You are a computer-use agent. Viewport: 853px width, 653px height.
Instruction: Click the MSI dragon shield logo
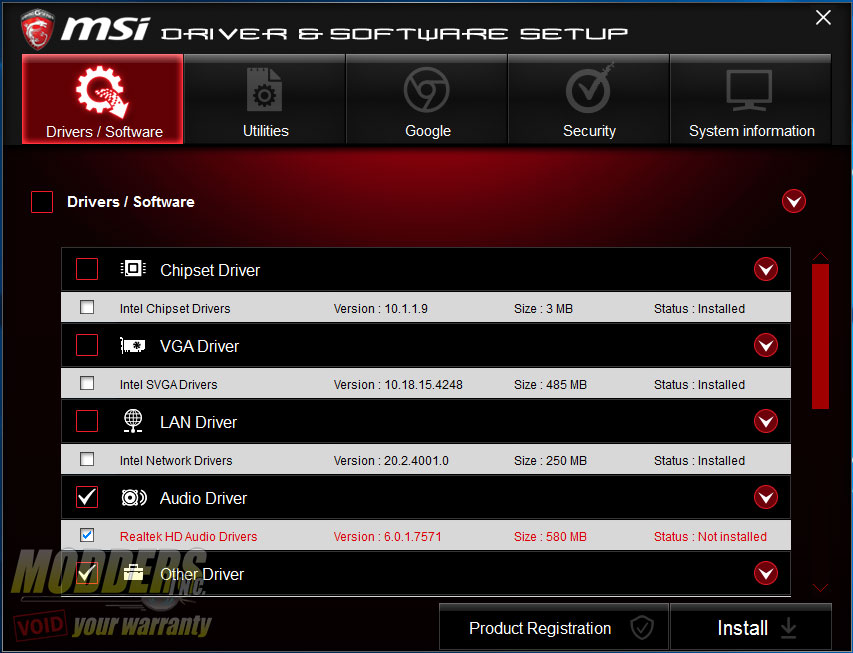click(x=37, y=29)
